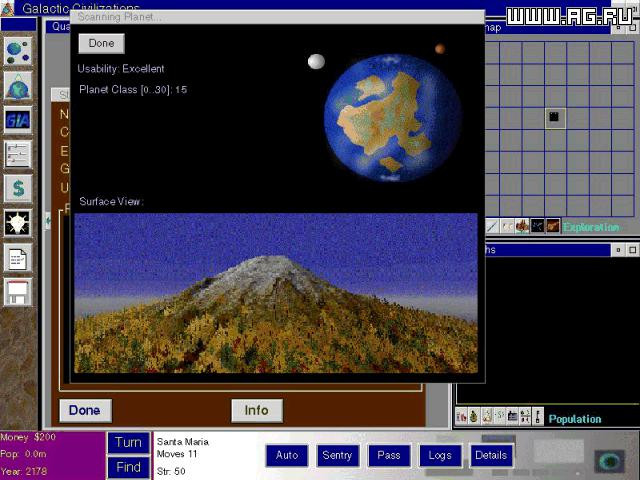Click the 'Surface View:' label
The height and width of the screenshot is (480, 640).
click(111, 201)
